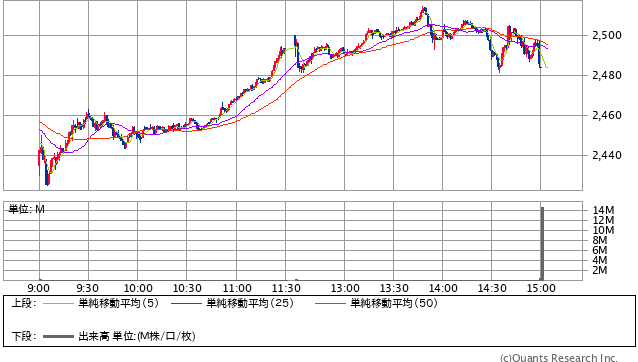
Task: Click the 10M volume axis label
Action: click(603, 230)
